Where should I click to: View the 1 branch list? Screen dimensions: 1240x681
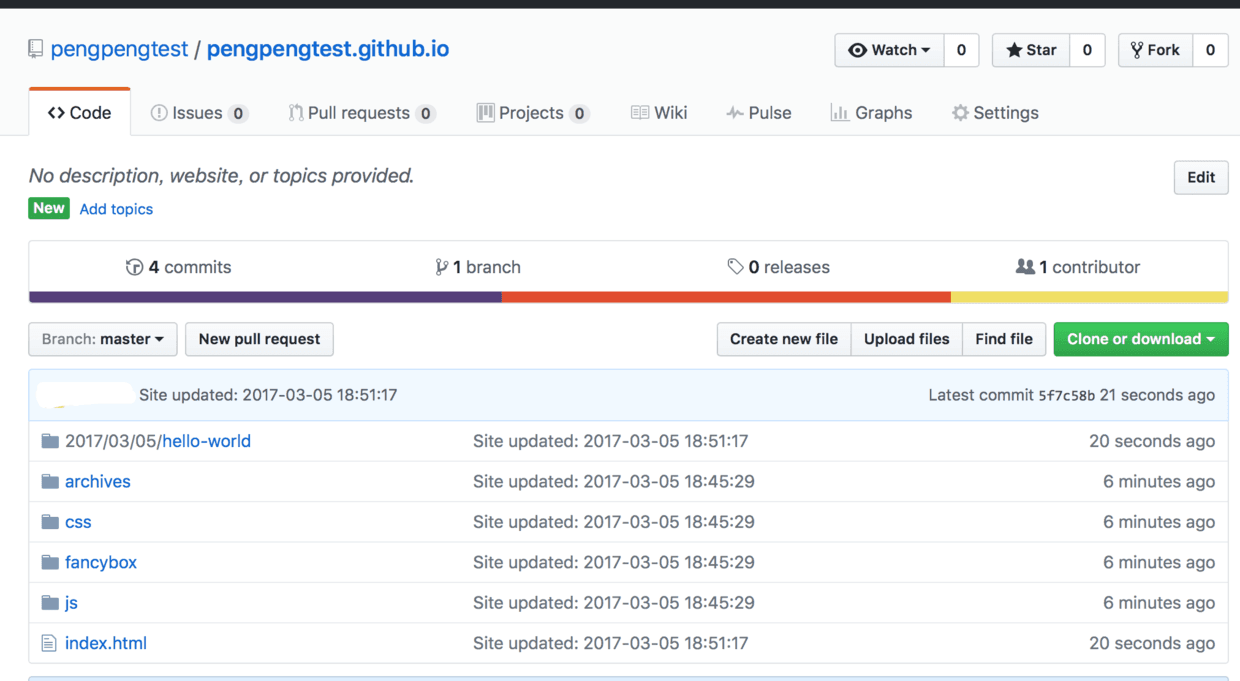[x=478, y=267]
